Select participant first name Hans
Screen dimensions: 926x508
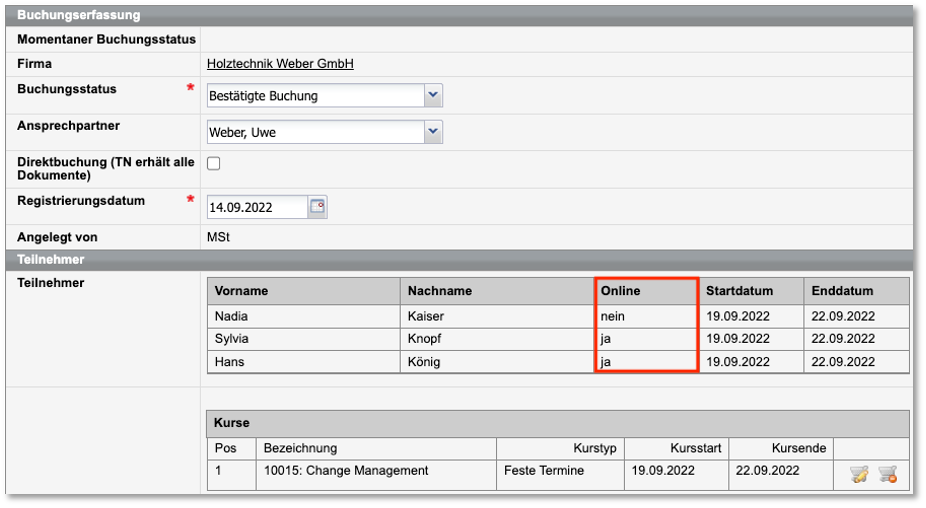click(x=229, y=362)
